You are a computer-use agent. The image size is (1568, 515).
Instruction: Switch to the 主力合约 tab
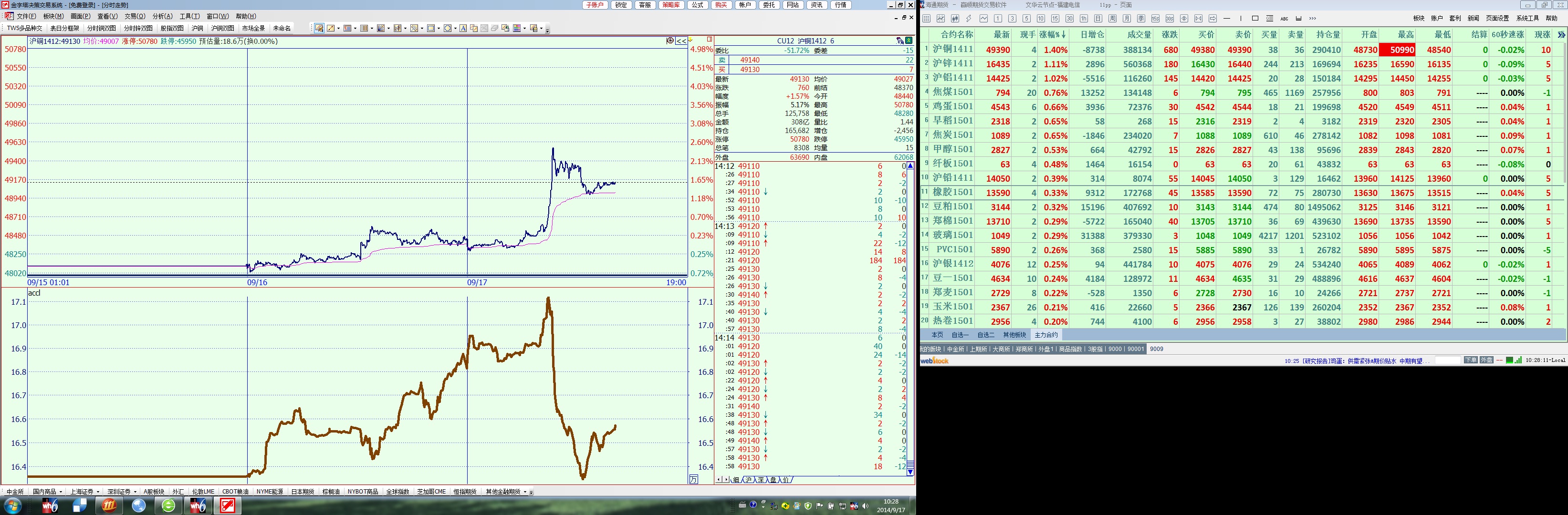pos(1046,335)
